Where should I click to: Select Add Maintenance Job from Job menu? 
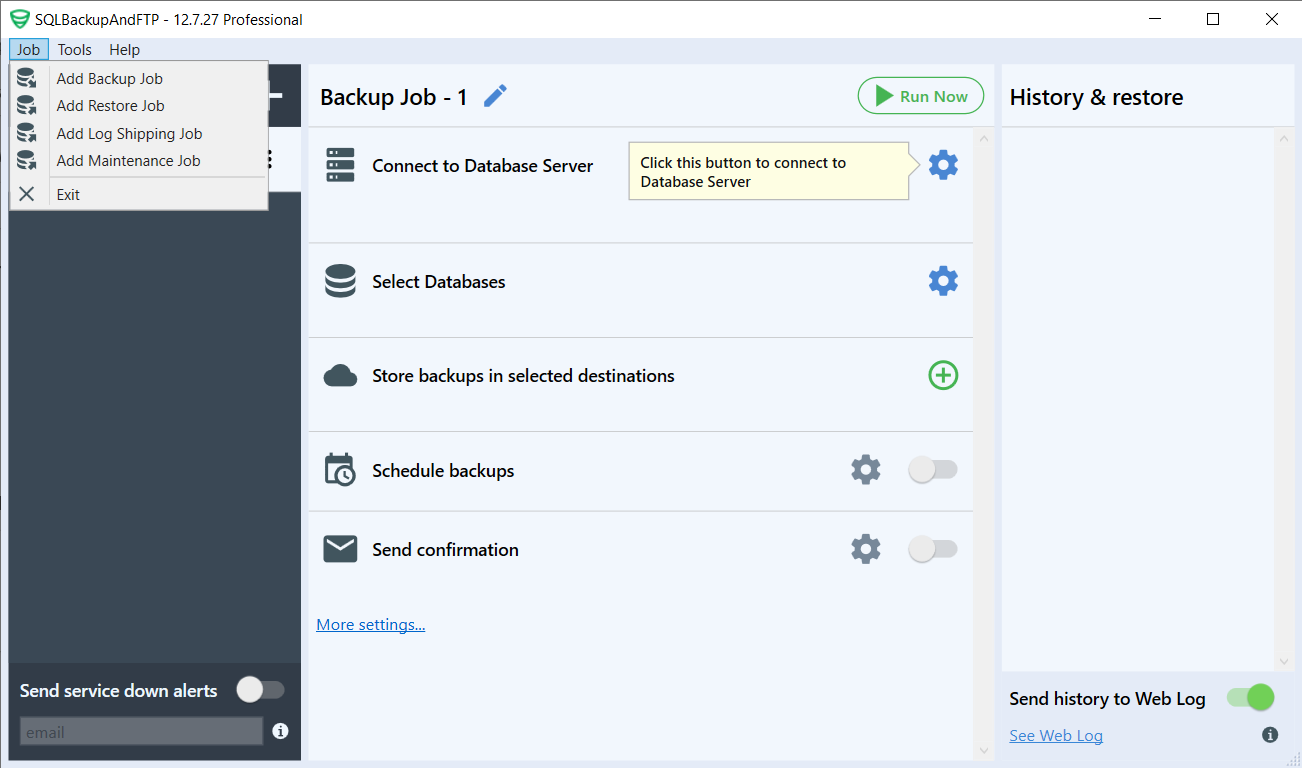click(x=128, y=160)
